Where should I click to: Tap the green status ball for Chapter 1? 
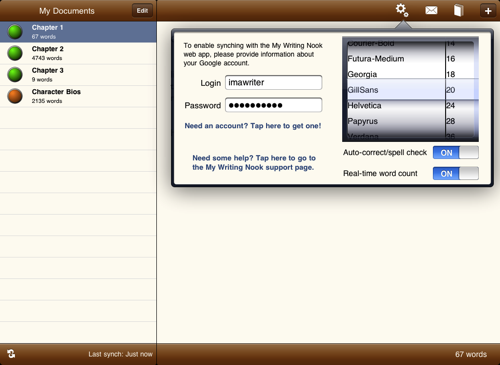pyautogui.click(x=15, y=32)
